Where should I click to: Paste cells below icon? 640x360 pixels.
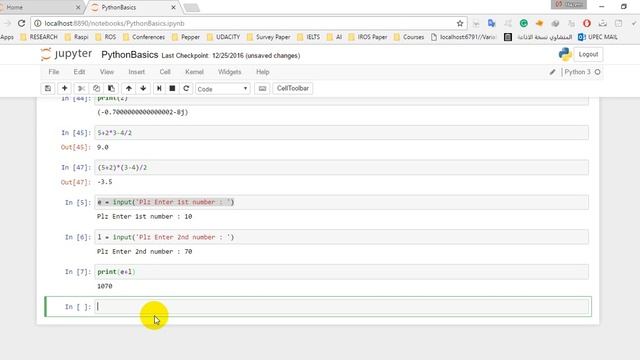click(111, 88)
